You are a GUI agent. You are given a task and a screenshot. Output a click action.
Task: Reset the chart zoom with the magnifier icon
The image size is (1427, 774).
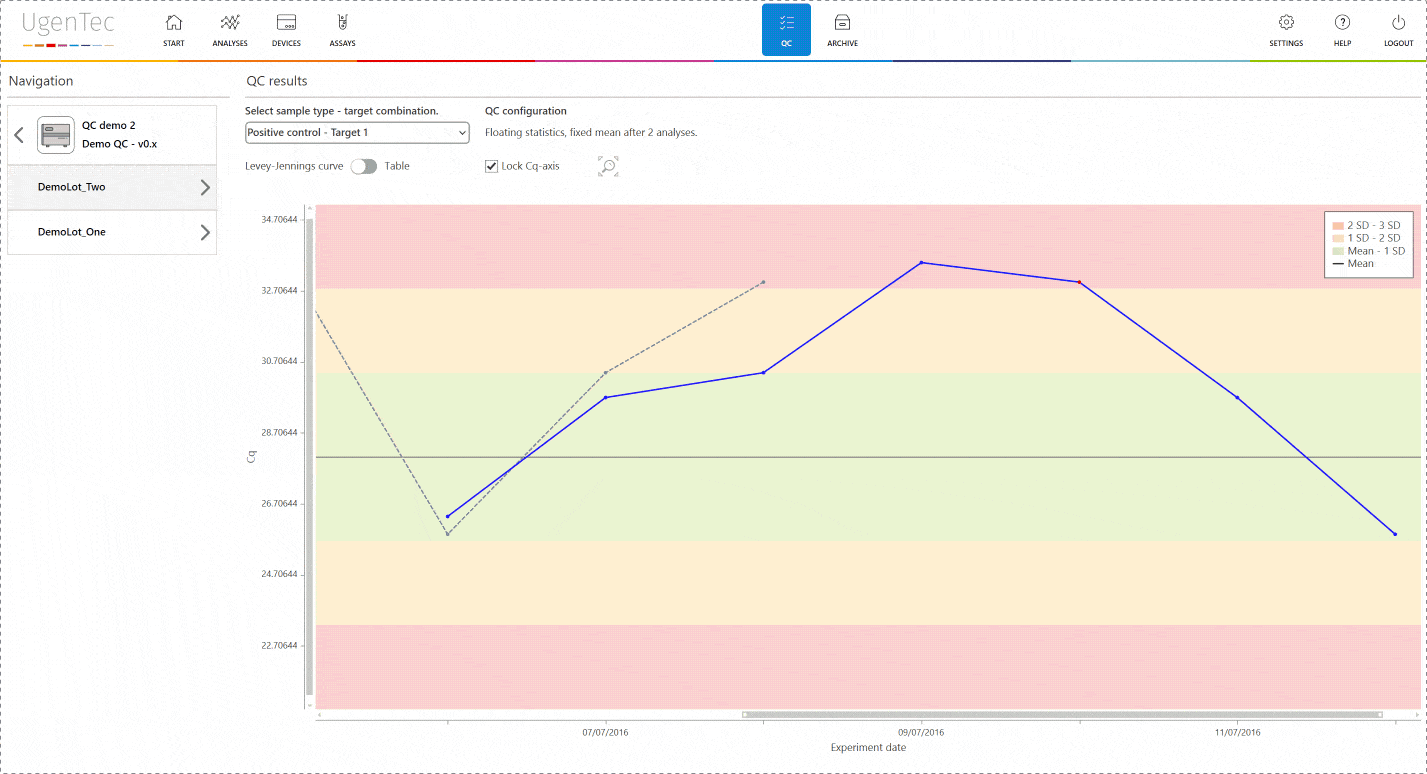(x=608, y=166)
